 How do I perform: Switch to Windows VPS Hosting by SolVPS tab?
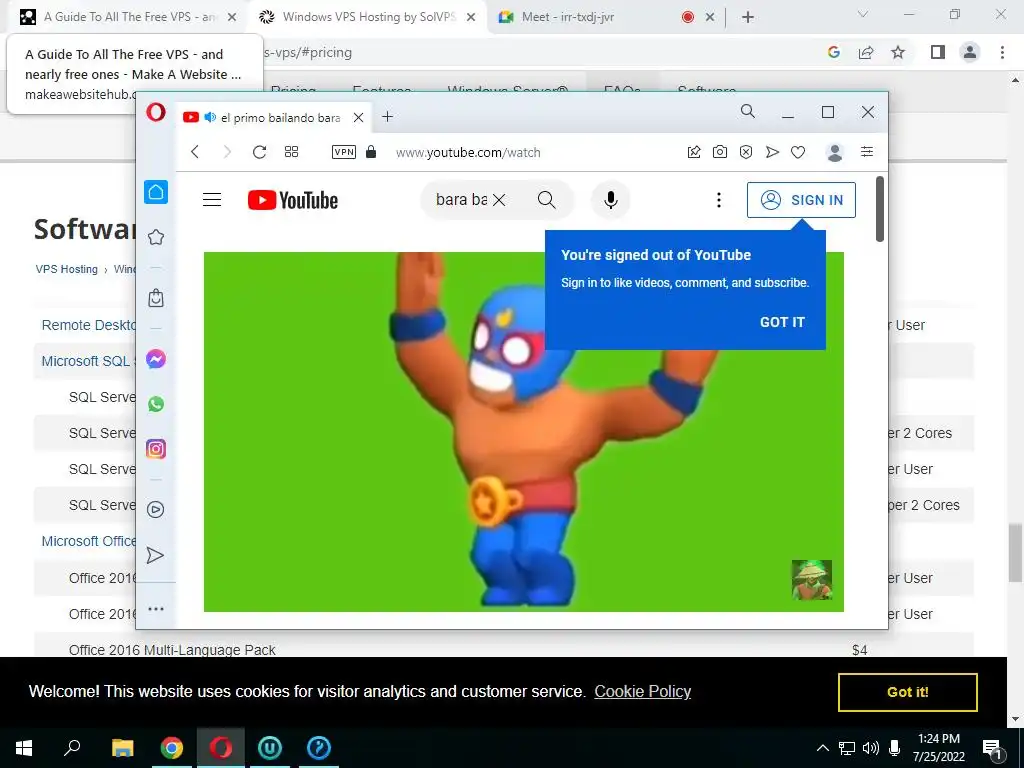368,17
